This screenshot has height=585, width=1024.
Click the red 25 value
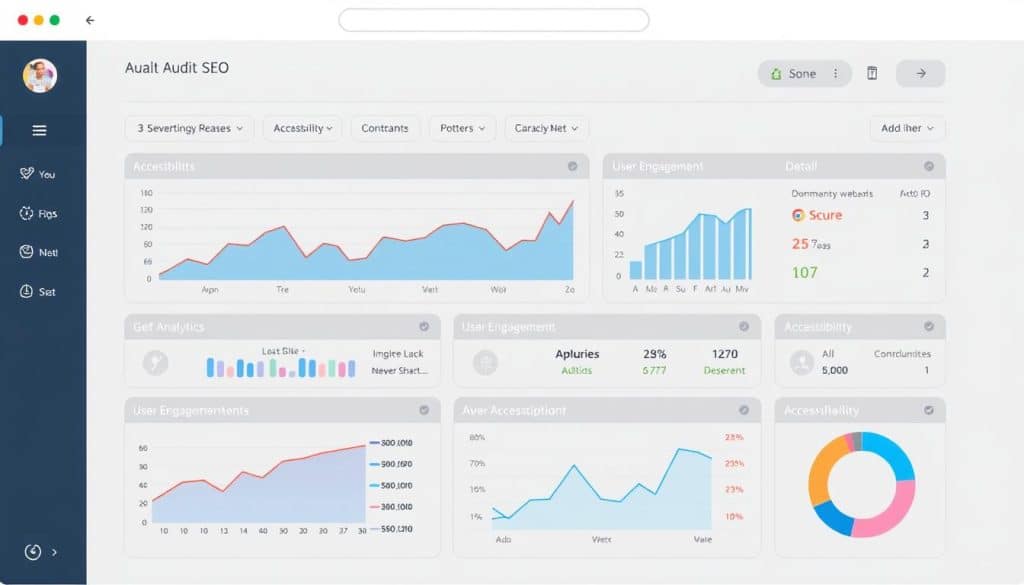point(801,244)
